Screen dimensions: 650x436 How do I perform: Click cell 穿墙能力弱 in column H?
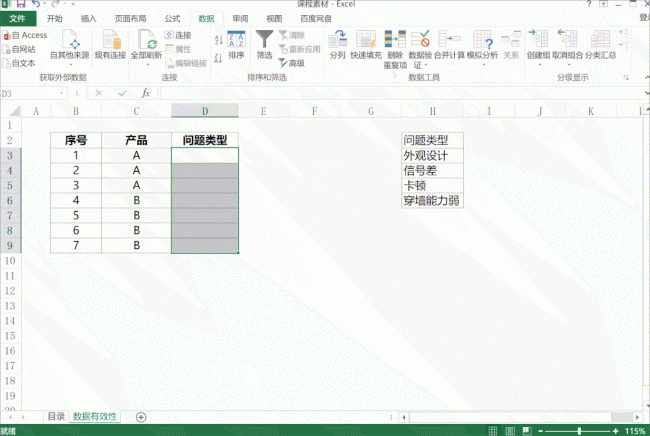pyautogui.click(x=432, y=201)
